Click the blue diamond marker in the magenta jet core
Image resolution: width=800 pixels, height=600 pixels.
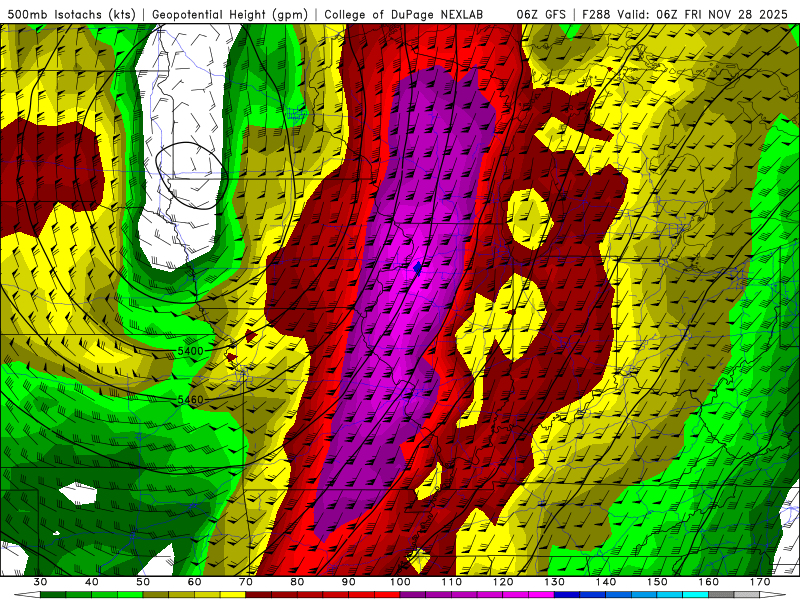(x=417, y=268)
